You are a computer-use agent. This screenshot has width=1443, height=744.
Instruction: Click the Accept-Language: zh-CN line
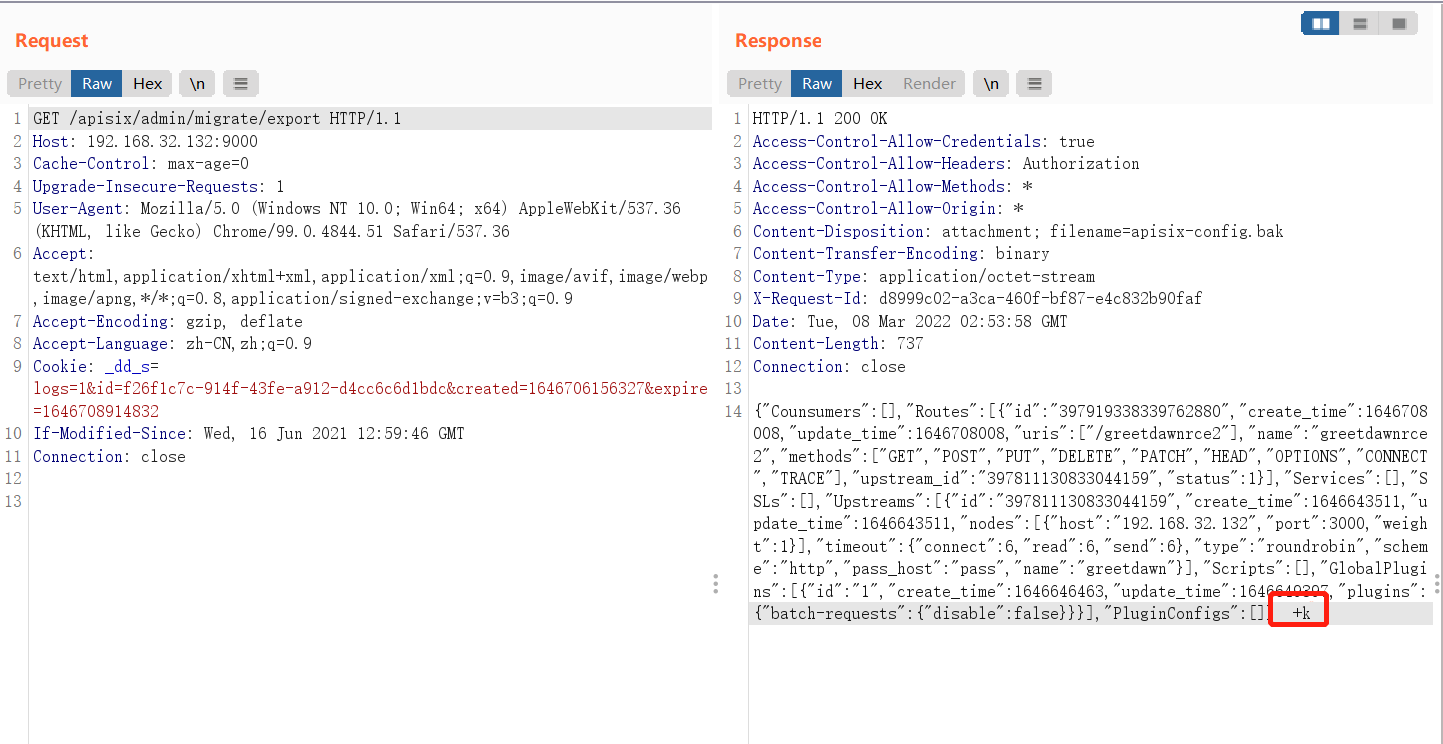172,344
